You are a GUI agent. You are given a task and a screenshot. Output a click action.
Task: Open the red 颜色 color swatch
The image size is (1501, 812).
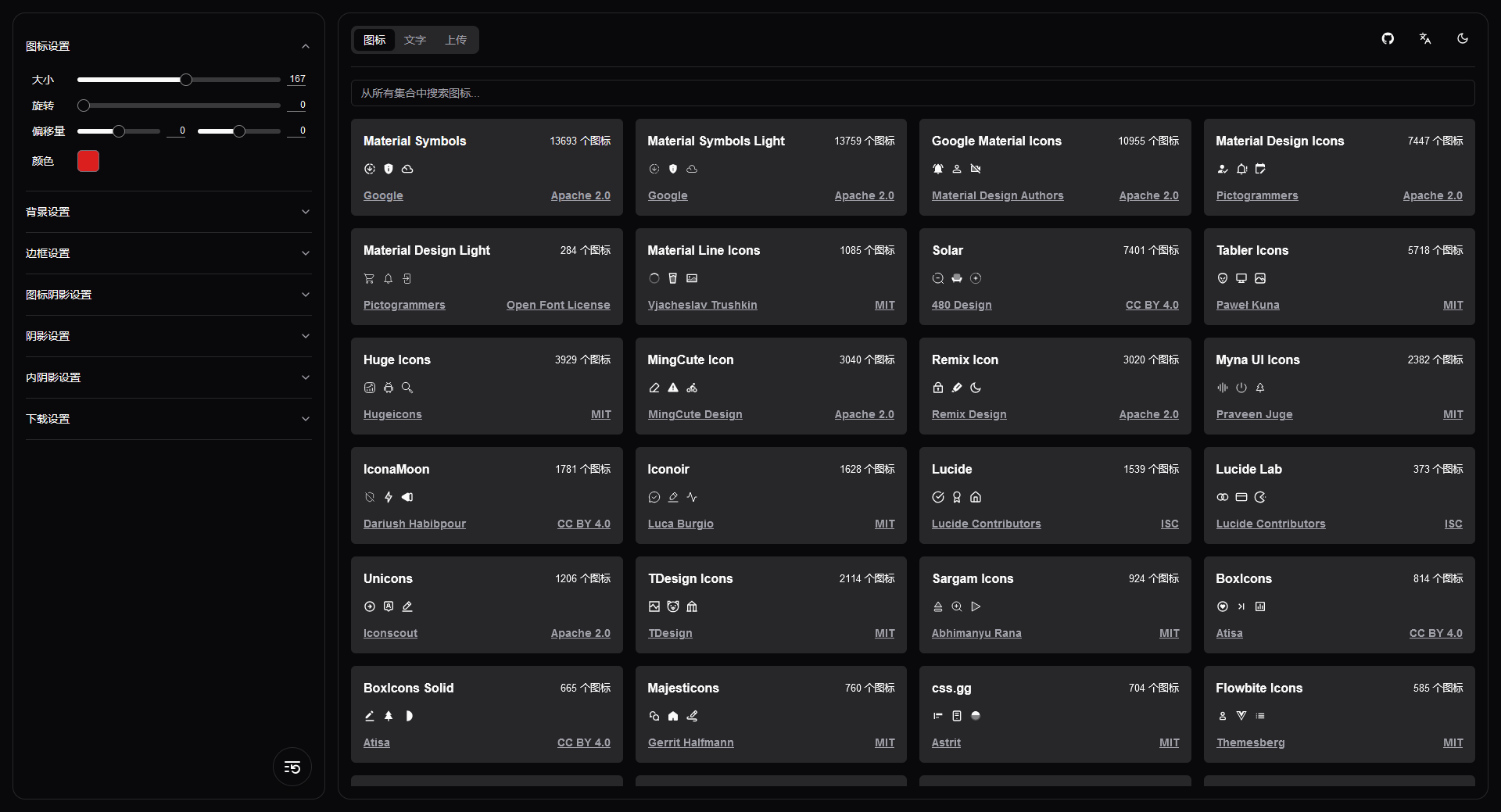coord(88,161)
